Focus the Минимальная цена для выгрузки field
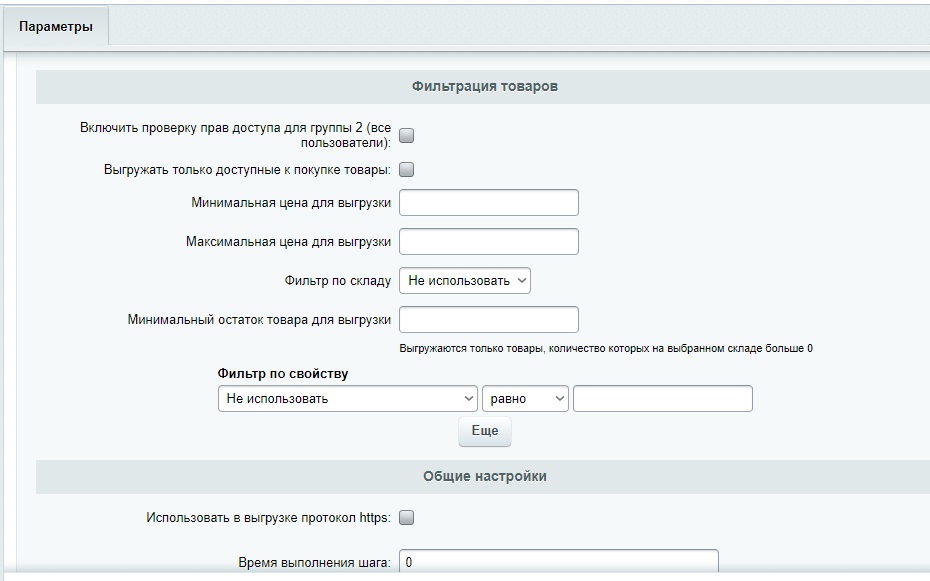Screen dimensions: 930x581 pyautogui.click(x=488, y=203)
